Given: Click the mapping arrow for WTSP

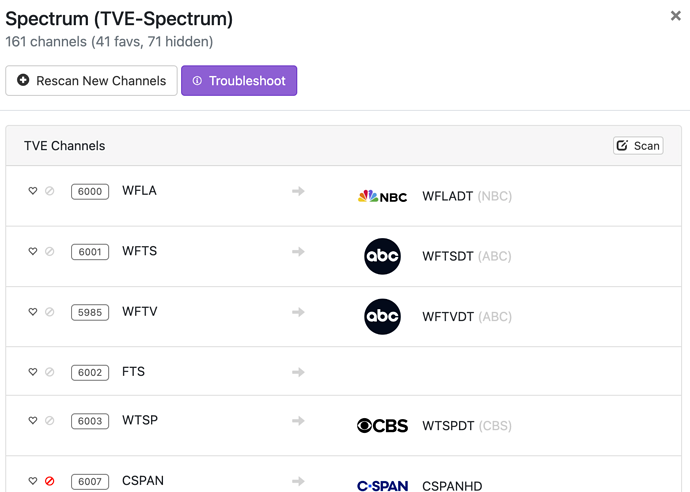Looking at the screenshot, I should [298, 421].
